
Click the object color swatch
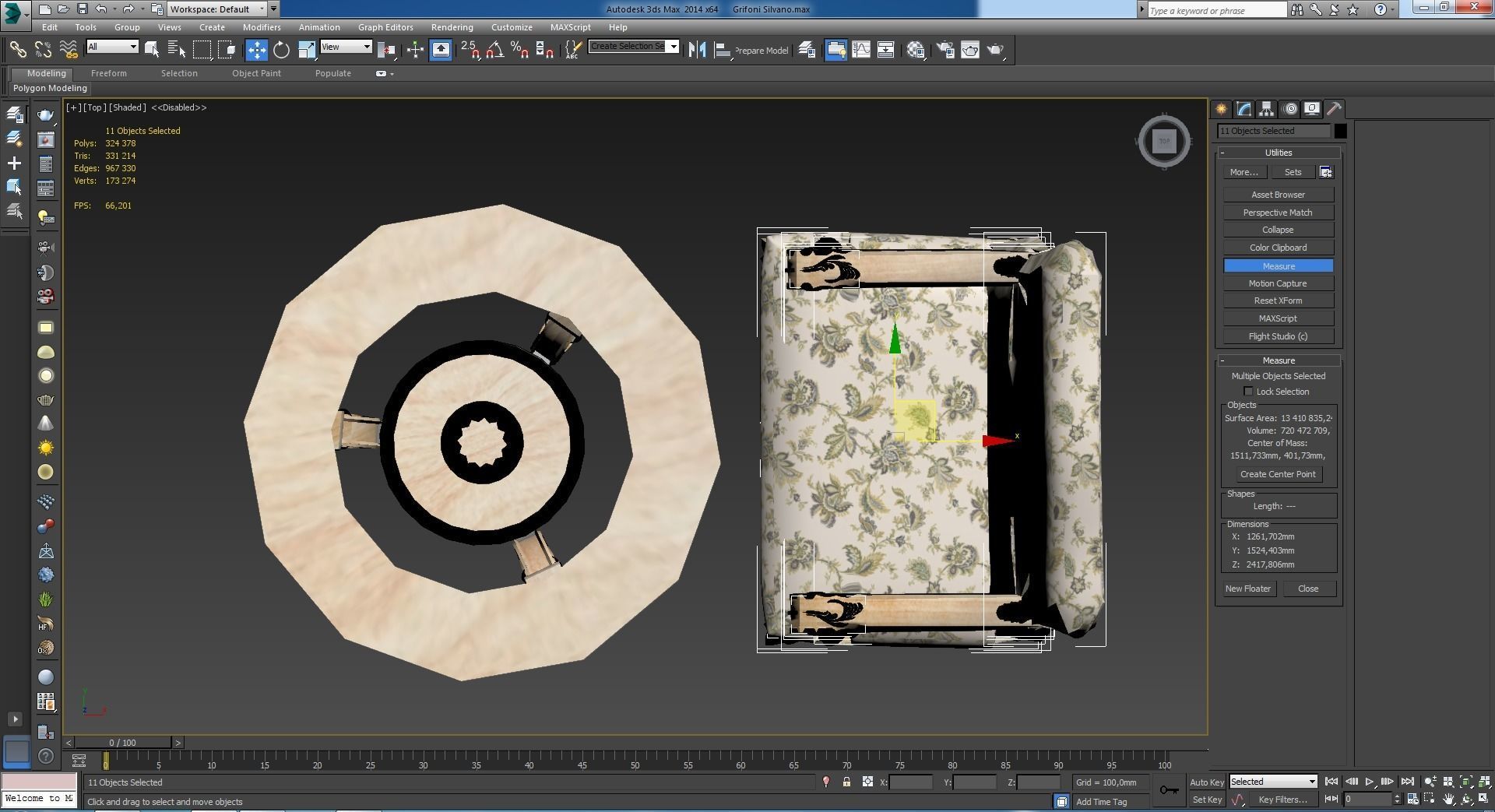(x=1340, y=131)
